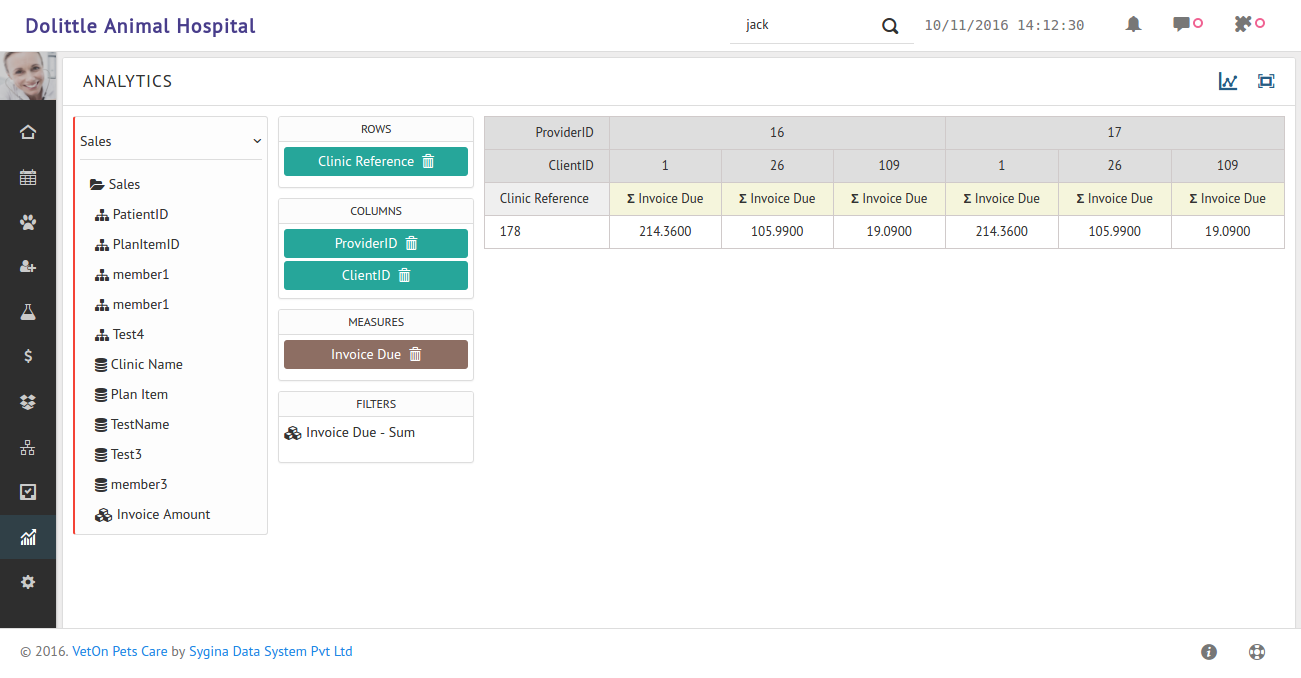Image resolution: width=1301 pixels, height=678 pixels.
Task: Open the paw patients icon in sidebar
Action: 28,222
